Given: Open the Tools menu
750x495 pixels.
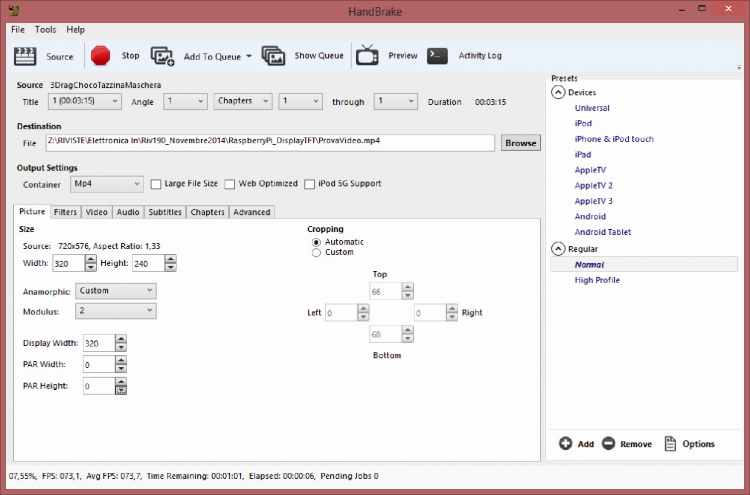Looking at the screenshot, I should coord(45,30).
